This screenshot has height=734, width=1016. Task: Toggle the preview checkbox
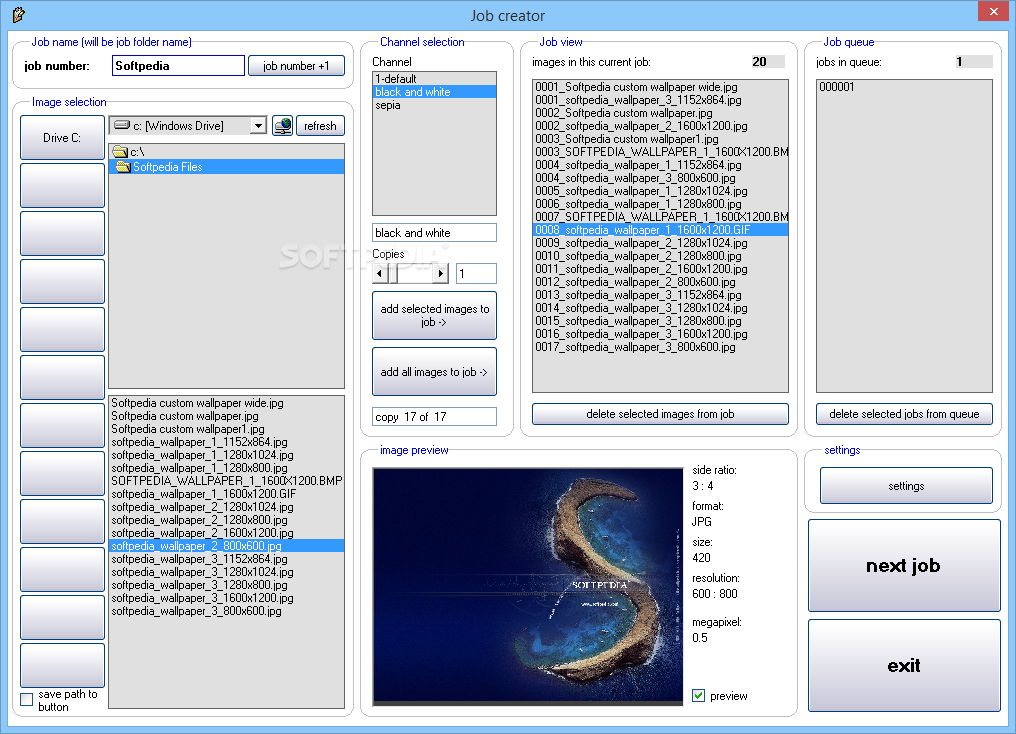[698, 696]
